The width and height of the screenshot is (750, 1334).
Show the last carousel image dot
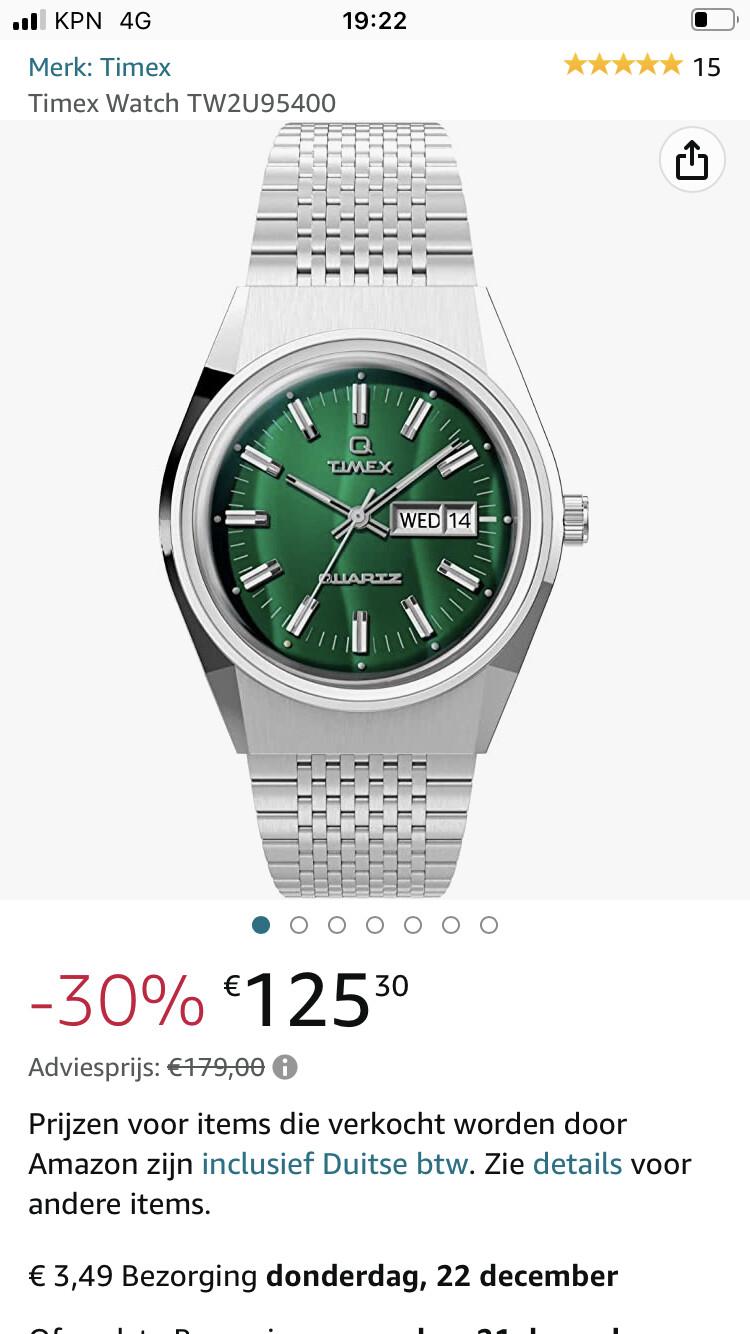coord(489,925)
